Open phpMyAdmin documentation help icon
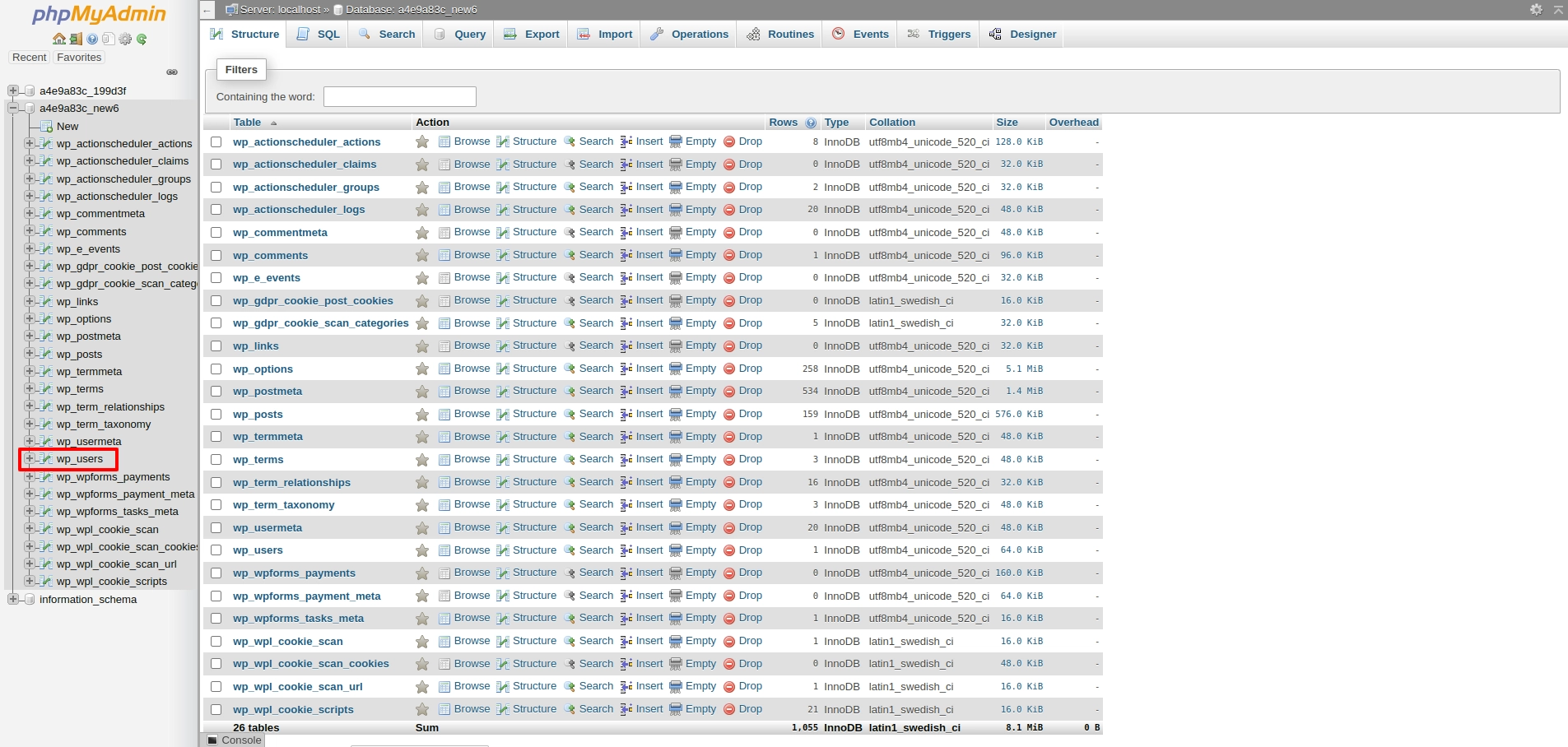Viewport: 1568px width, 747px height. tap(92, 39)
